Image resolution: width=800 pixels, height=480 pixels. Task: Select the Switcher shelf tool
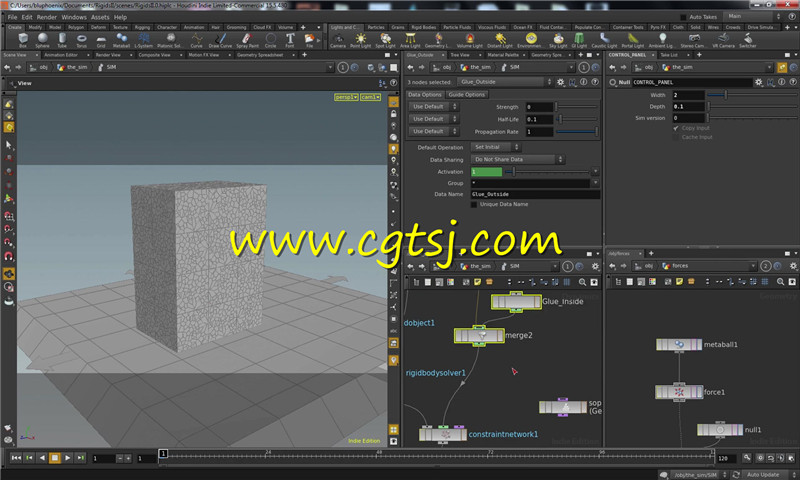pyautogui.click(x=747, y=40)
